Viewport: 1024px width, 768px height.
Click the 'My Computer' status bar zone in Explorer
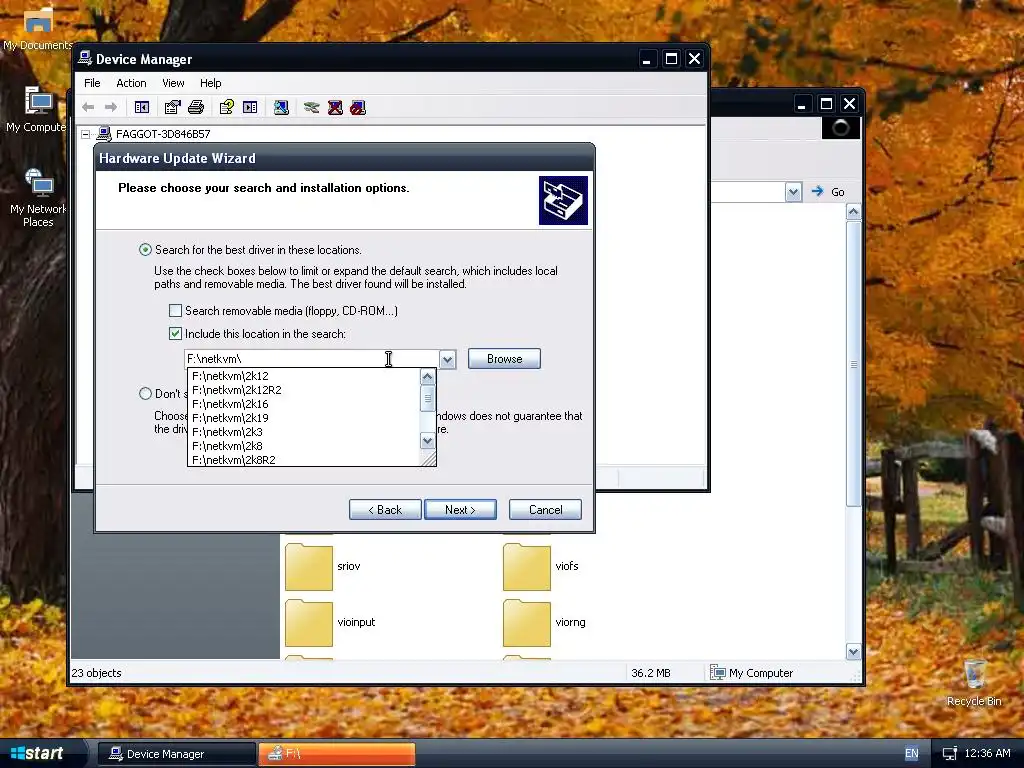point(751,673)
